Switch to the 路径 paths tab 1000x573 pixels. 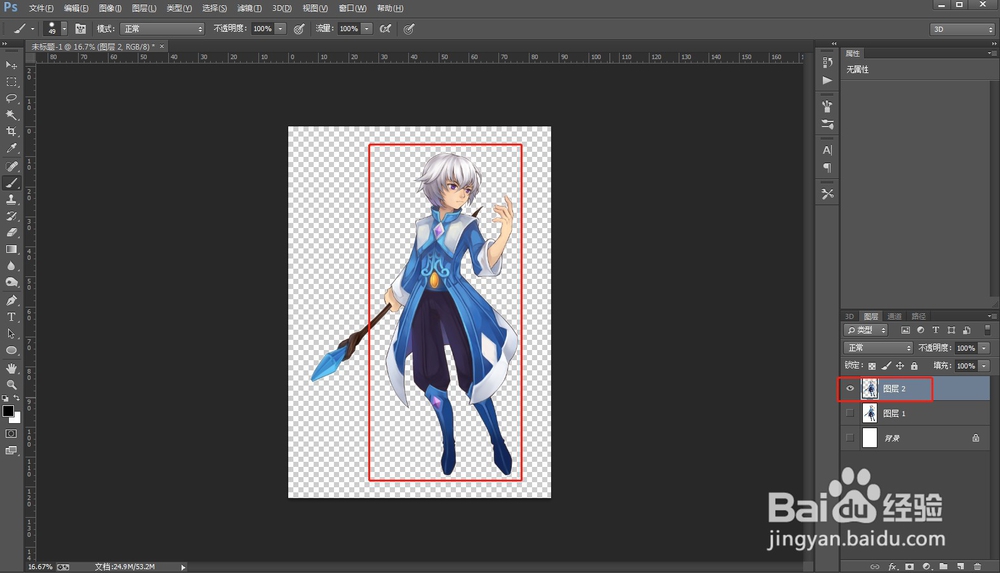tap(918, 316)
